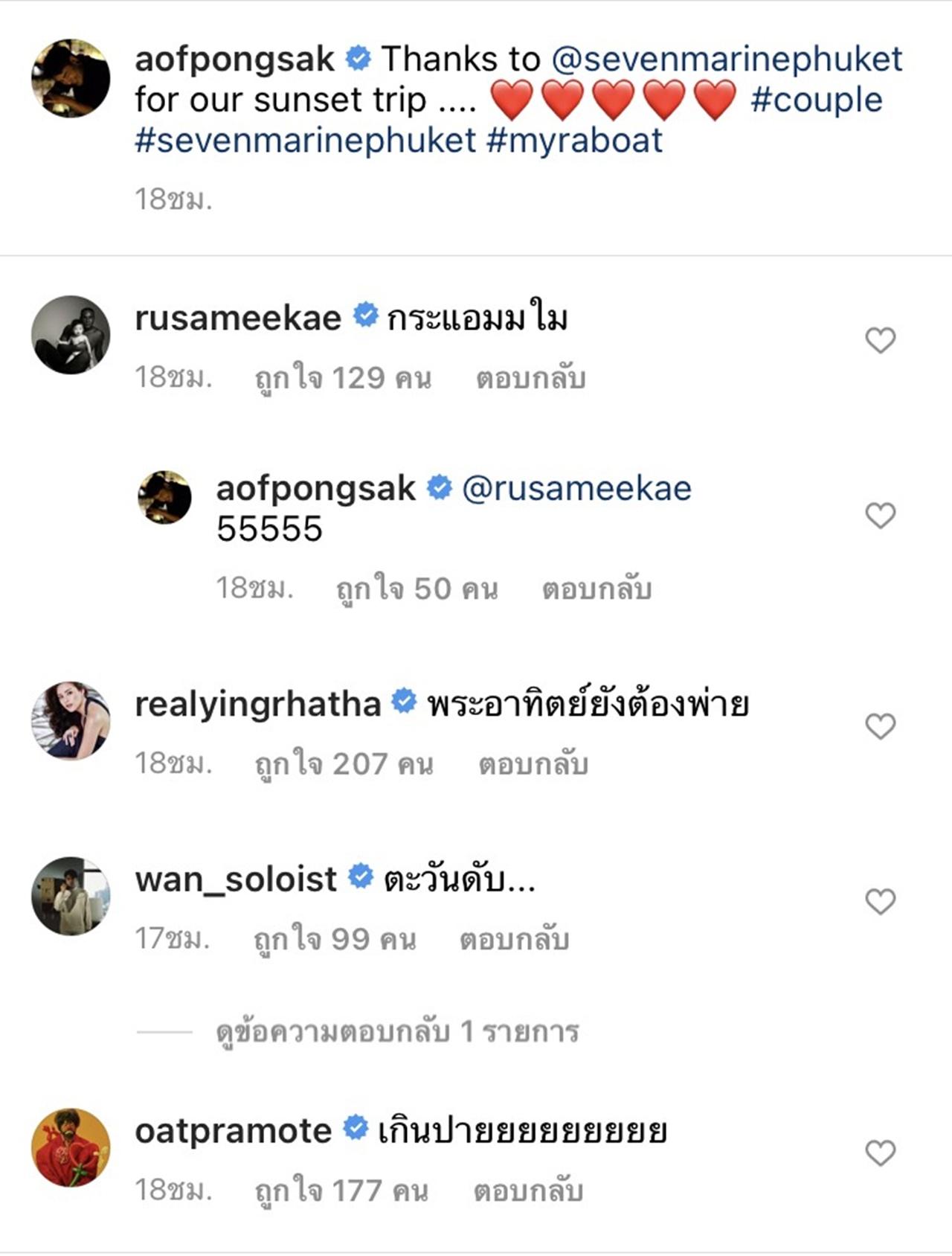Open the @sevenmarinephuket mention in caption
952x1256 pixels.
[727, 60]
